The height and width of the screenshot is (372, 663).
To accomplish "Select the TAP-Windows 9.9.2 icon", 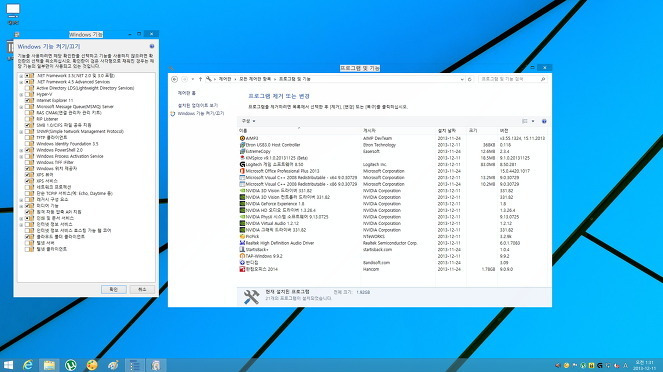I will point(242,256).
